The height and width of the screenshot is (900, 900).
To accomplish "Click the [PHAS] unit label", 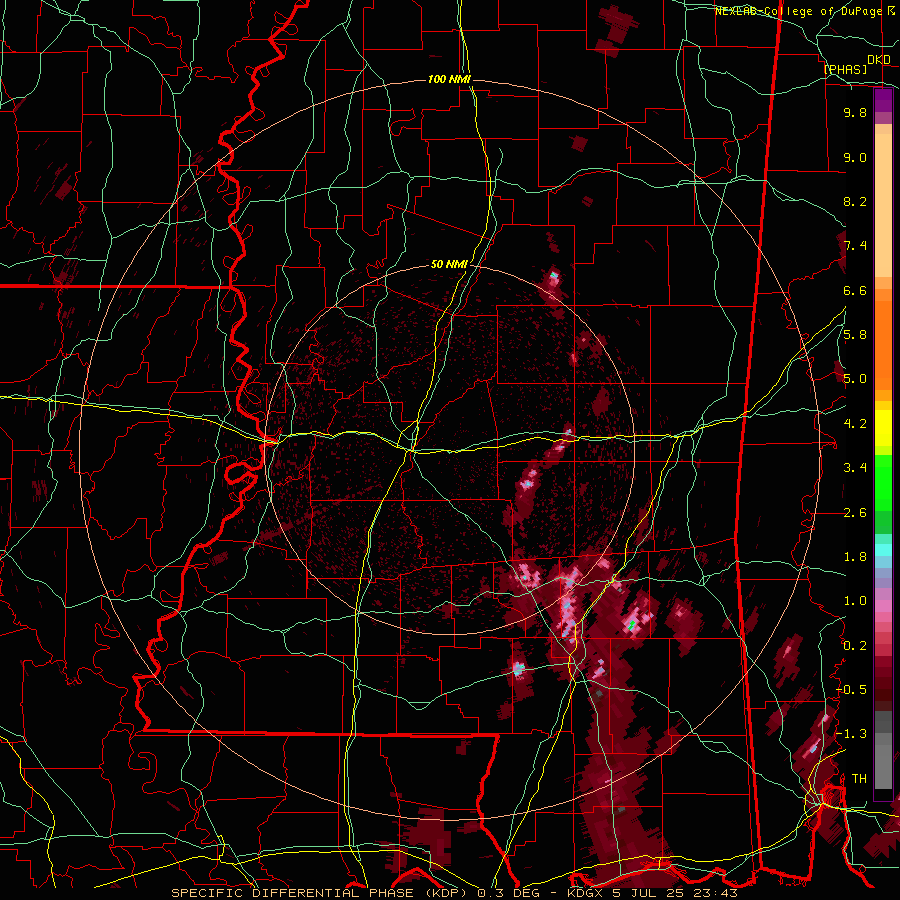I will tap(845, 69).
